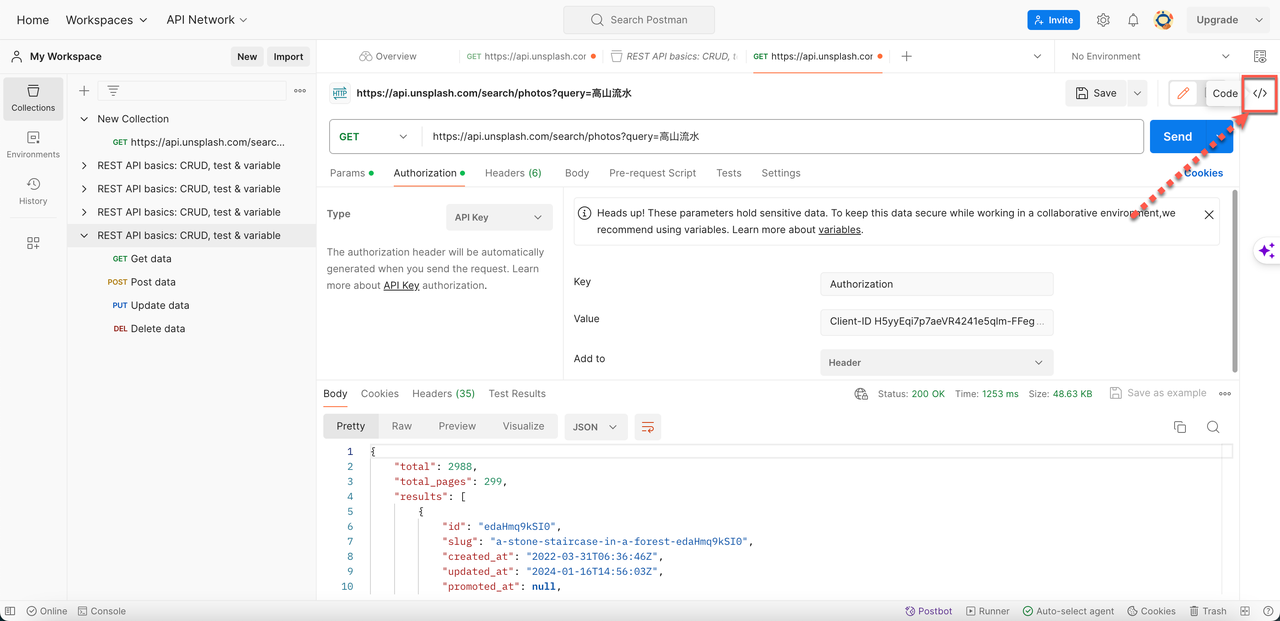This screenshot has width=1280, height=621.
Task: Click the request URL input field
Action: click(x=782, y=137)
